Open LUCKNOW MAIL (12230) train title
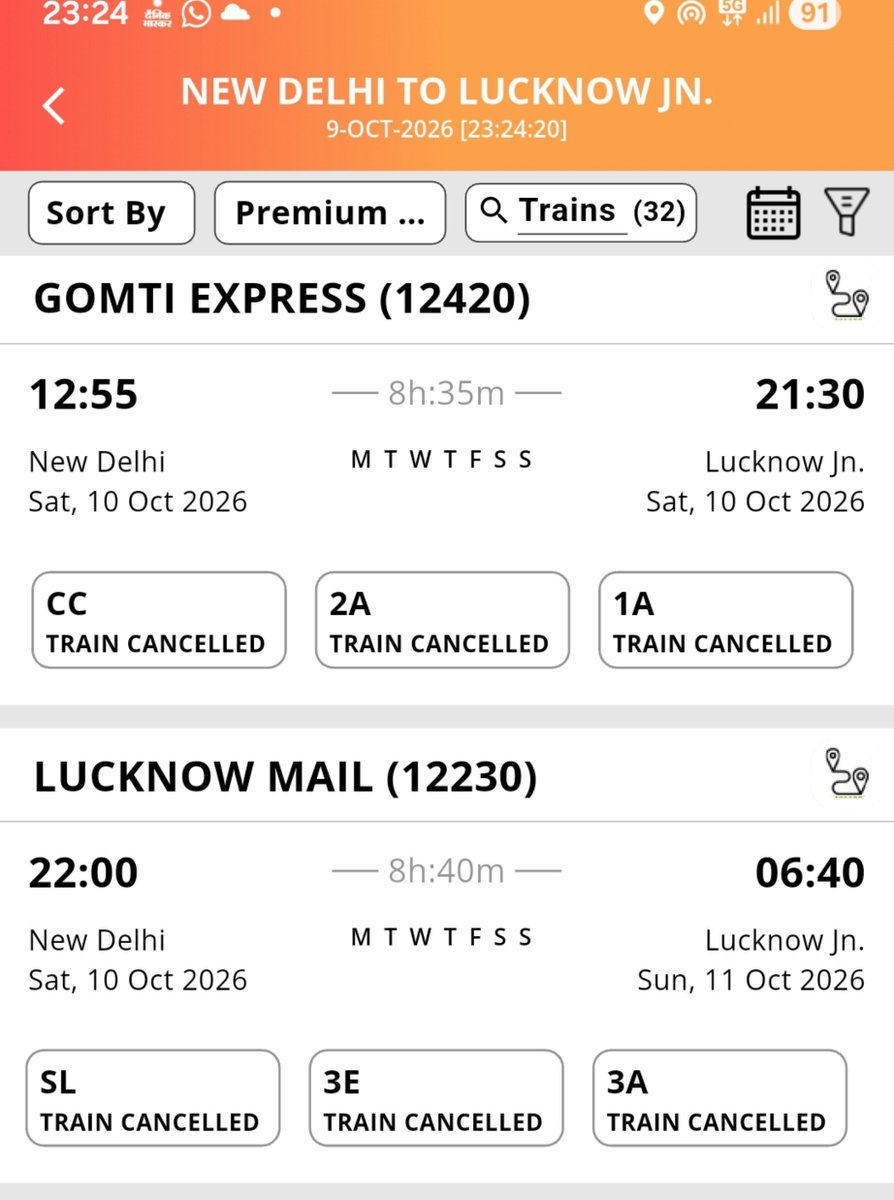 coord(285,777)
